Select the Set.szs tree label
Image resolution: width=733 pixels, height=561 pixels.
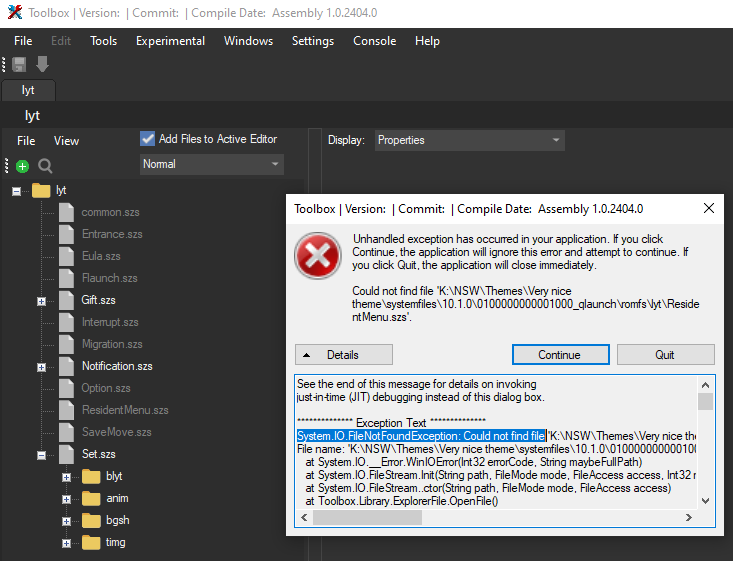pos(98,454)
